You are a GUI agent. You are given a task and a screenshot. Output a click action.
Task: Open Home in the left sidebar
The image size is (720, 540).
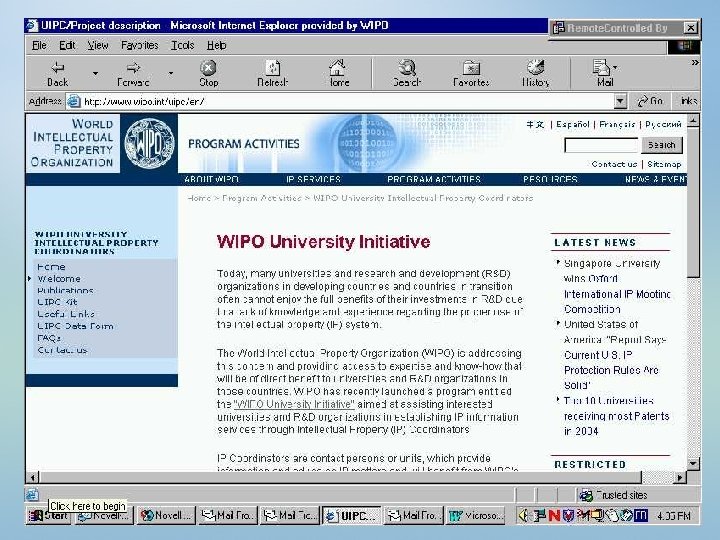click(x=51, y=267)
